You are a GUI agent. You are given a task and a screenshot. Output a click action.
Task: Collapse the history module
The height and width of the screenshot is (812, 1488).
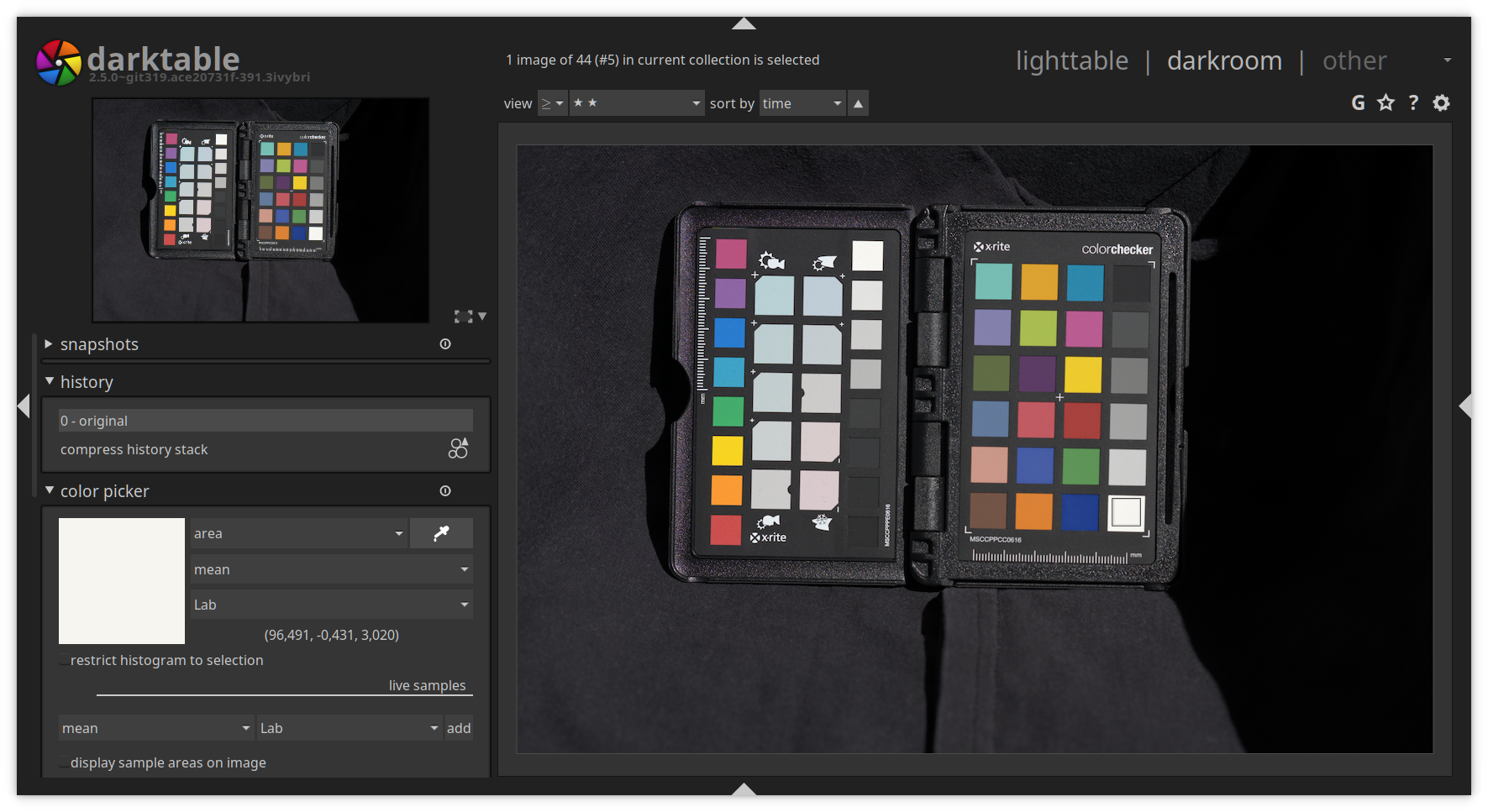[x=50, y=381]
